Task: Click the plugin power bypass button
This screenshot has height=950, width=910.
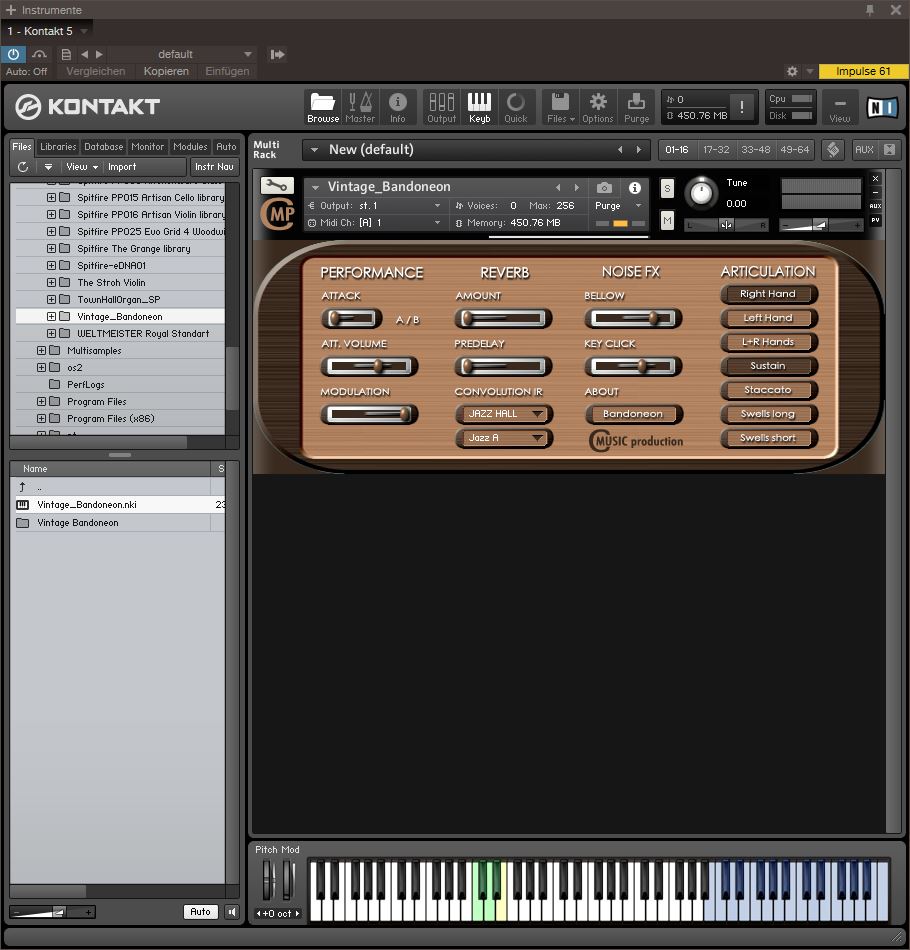Action: (13, 54)
